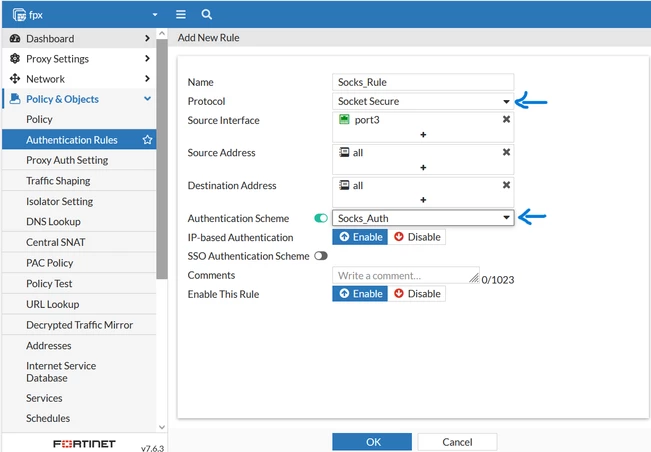Click the sidebar scroll up arrow
651x452 pixels.
[x=162, y=33]
